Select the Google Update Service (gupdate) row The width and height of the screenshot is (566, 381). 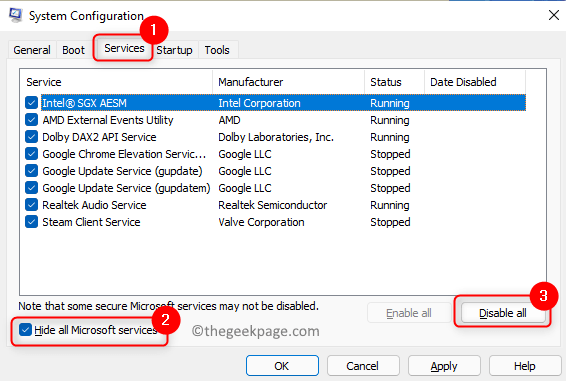[276, 171]
